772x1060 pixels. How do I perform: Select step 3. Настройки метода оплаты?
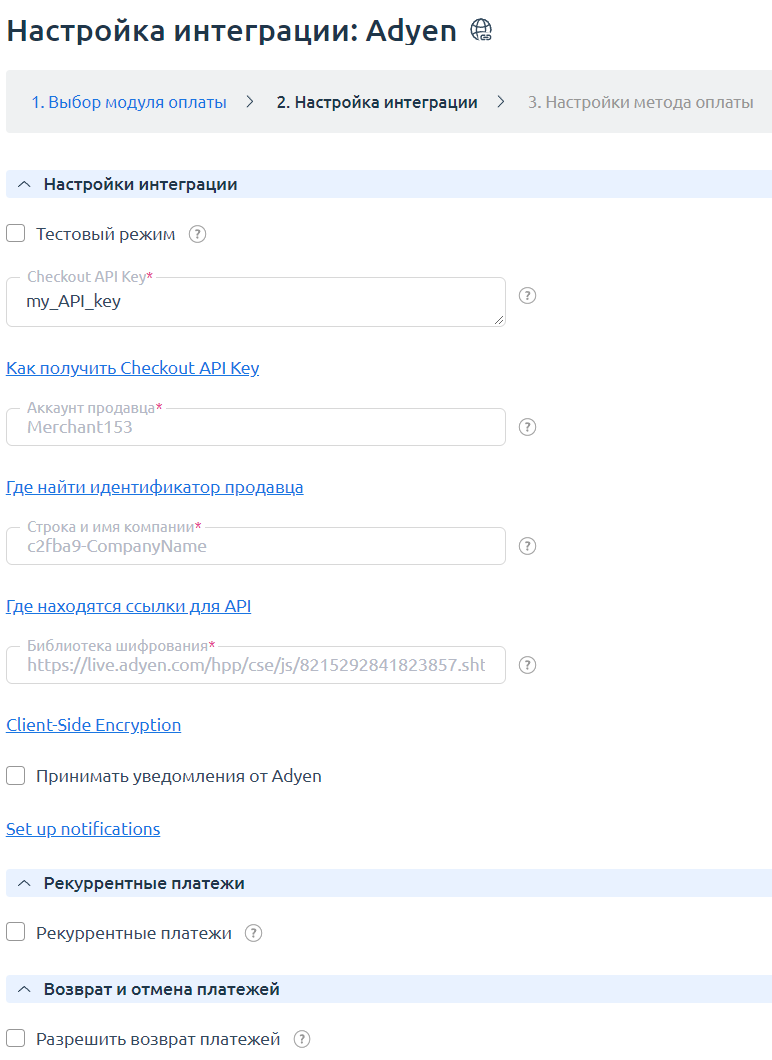tap(640, 102)
